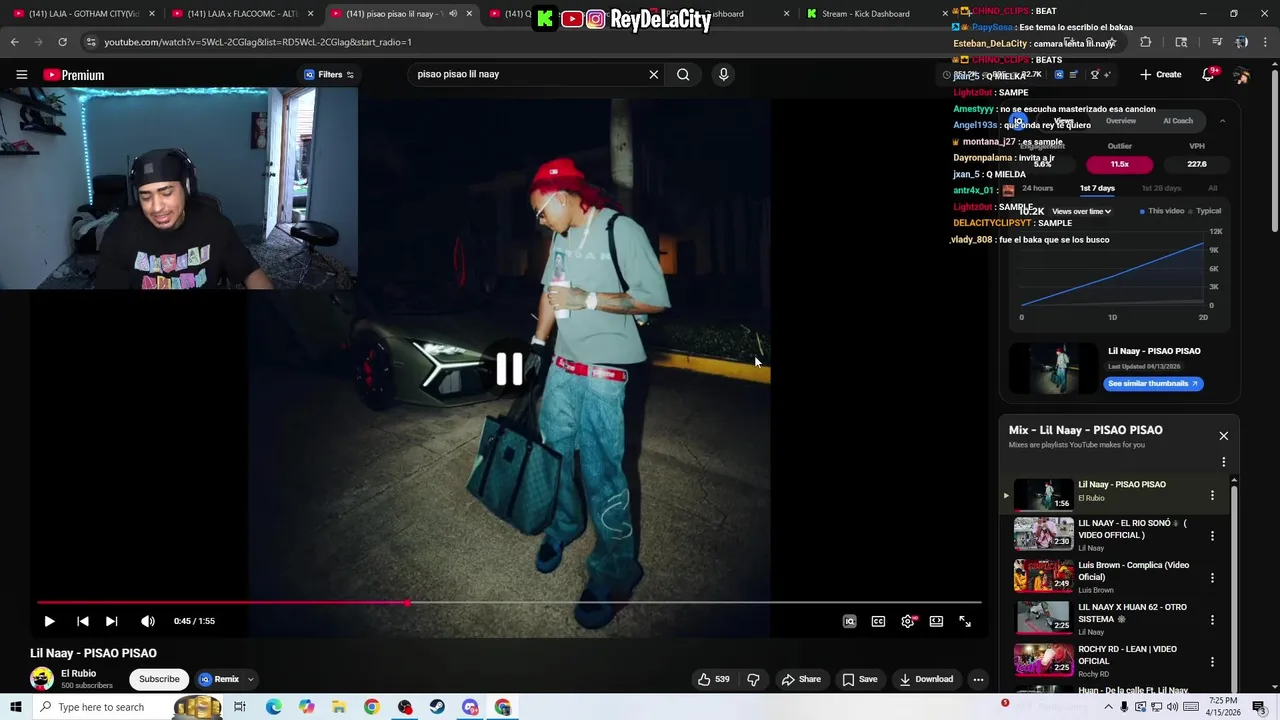Reload the current page

pos(62,42)
